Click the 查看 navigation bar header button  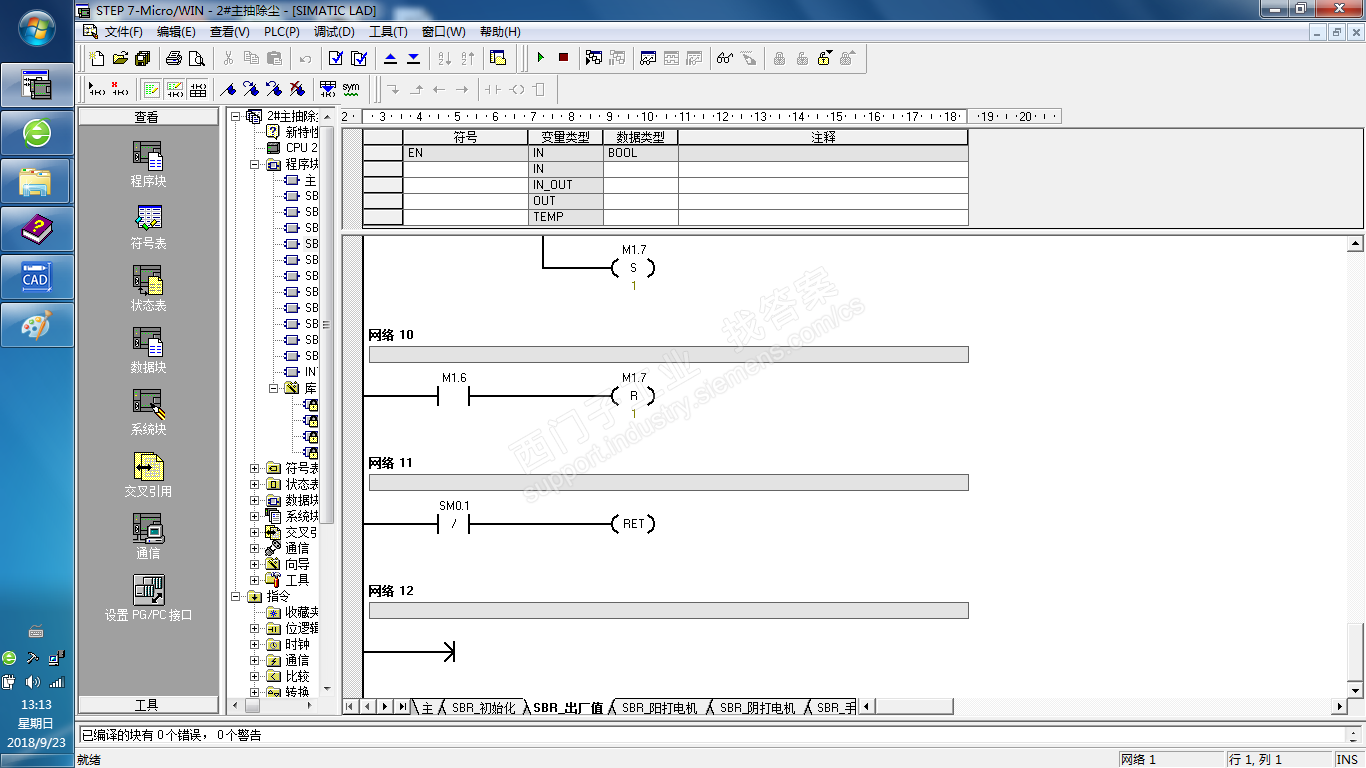click(147, 117)
